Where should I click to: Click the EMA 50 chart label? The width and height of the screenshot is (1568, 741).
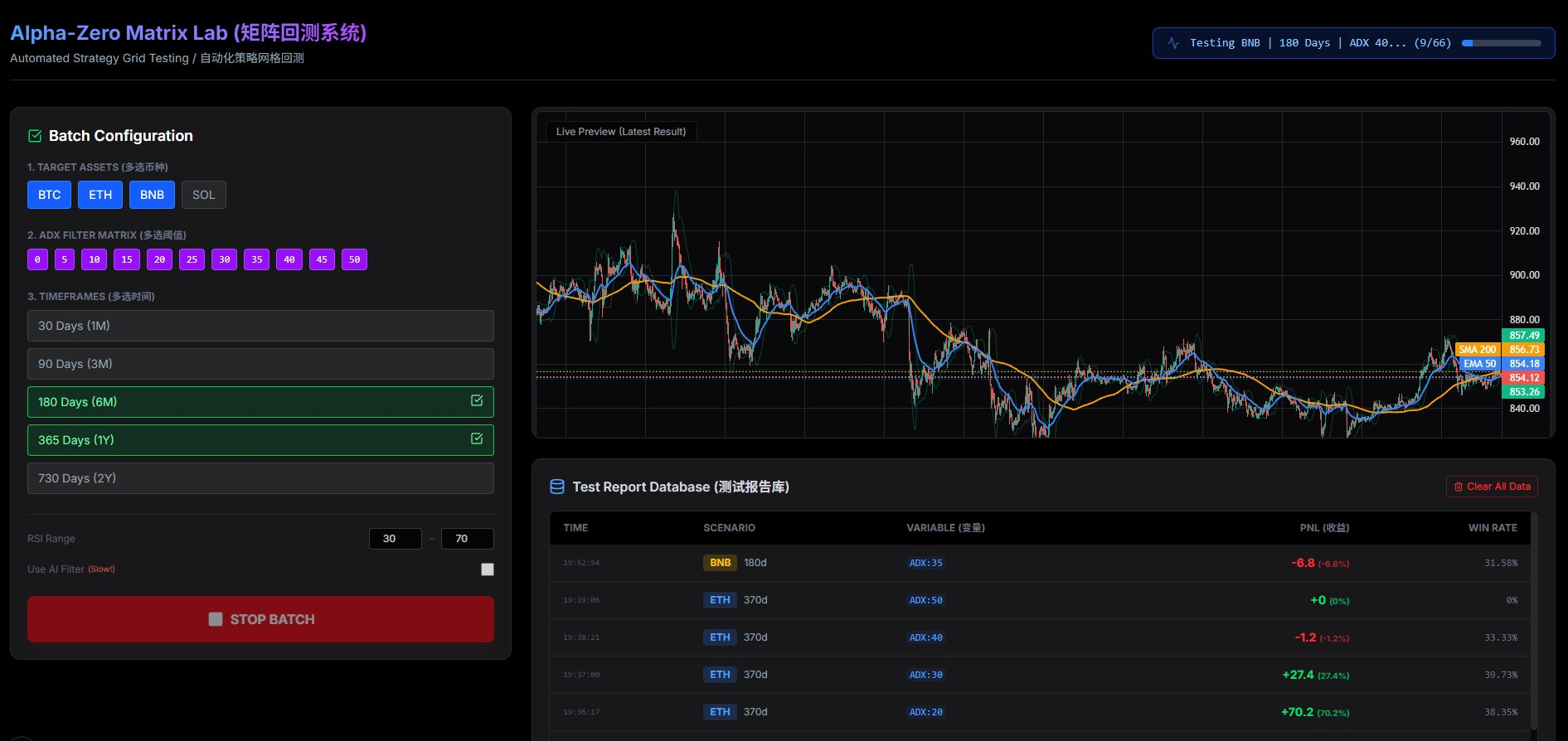(1479, 364)
